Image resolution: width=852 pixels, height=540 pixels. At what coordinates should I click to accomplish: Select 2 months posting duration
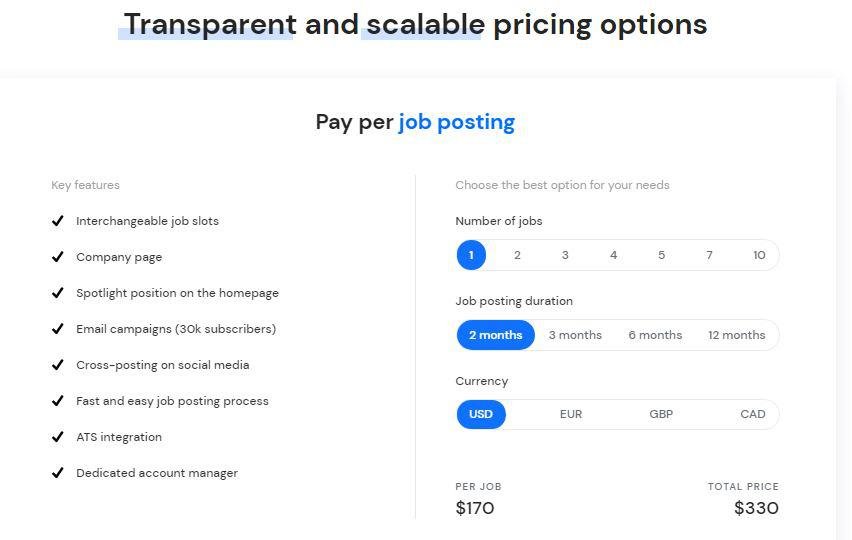[x=496, y=335]
